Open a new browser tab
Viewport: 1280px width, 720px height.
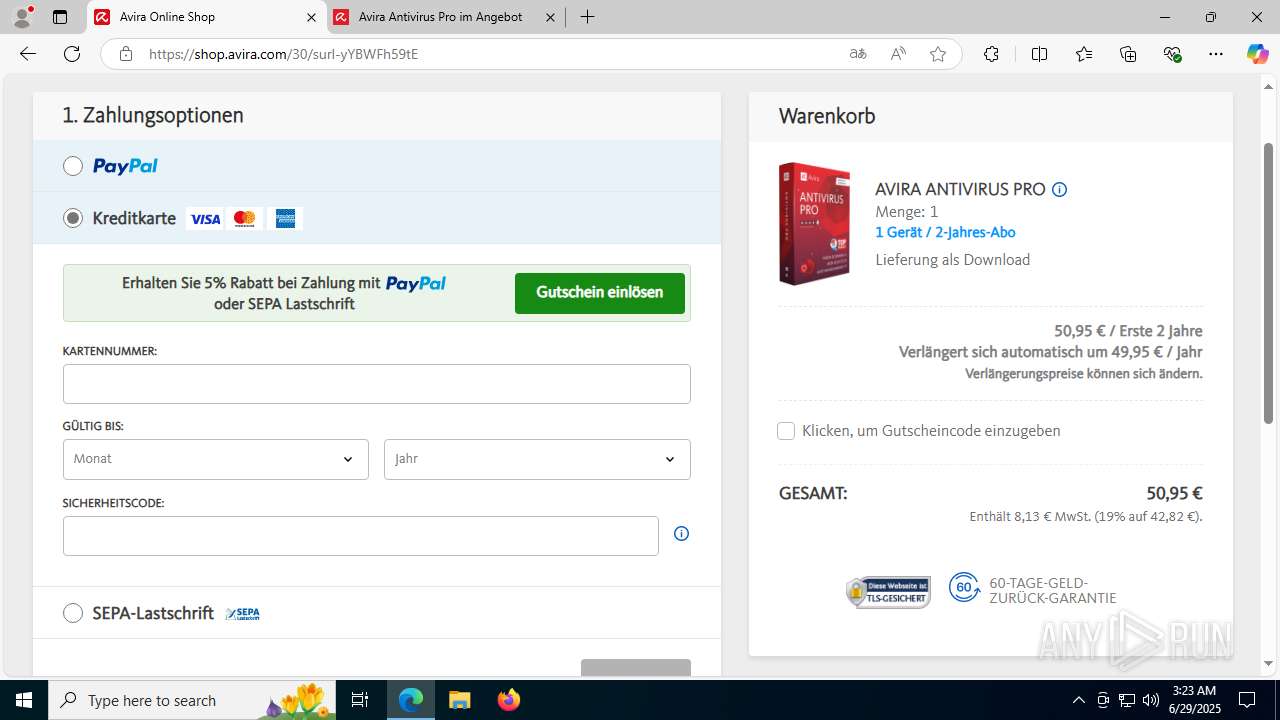coord(587,17)
